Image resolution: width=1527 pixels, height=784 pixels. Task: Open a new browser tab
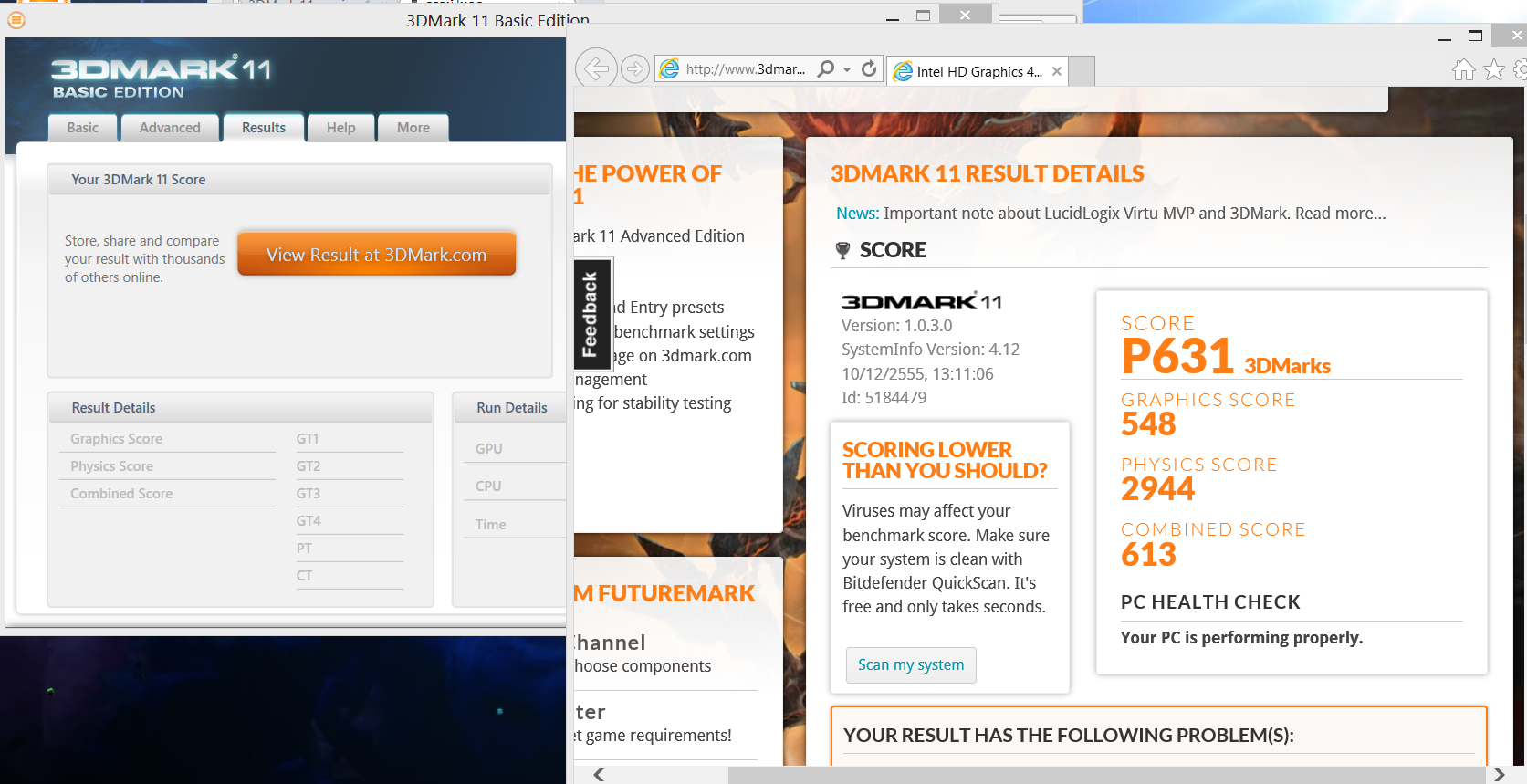[x=1082, y=71]
